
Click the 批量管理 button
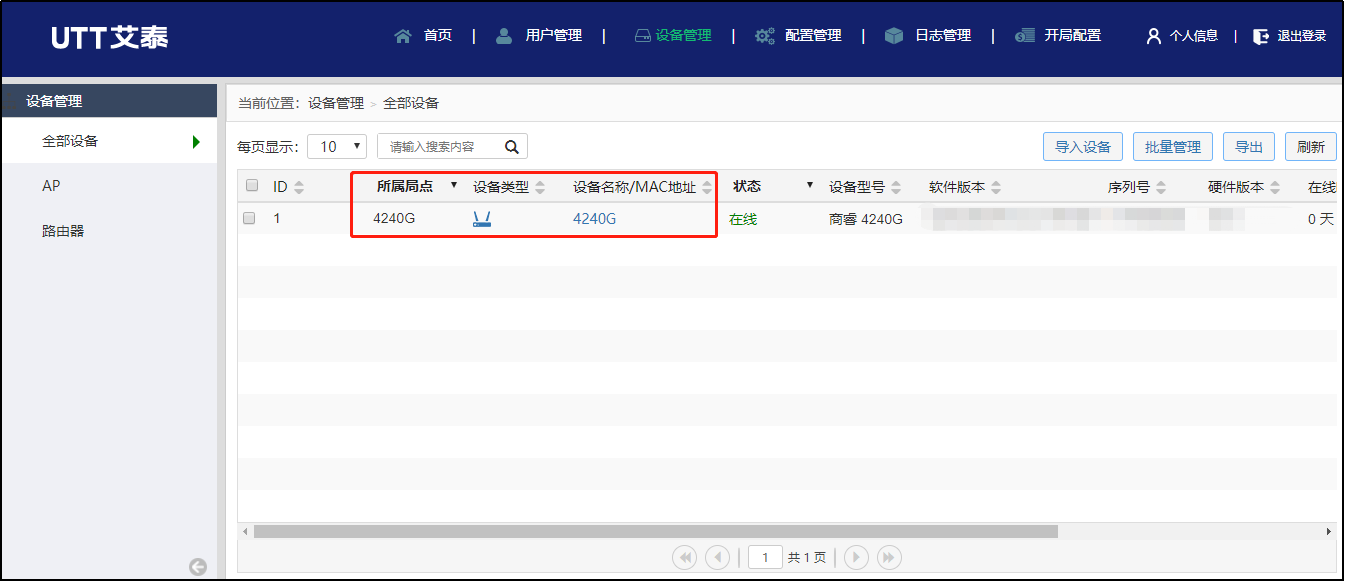click(x=1173, y=147)
